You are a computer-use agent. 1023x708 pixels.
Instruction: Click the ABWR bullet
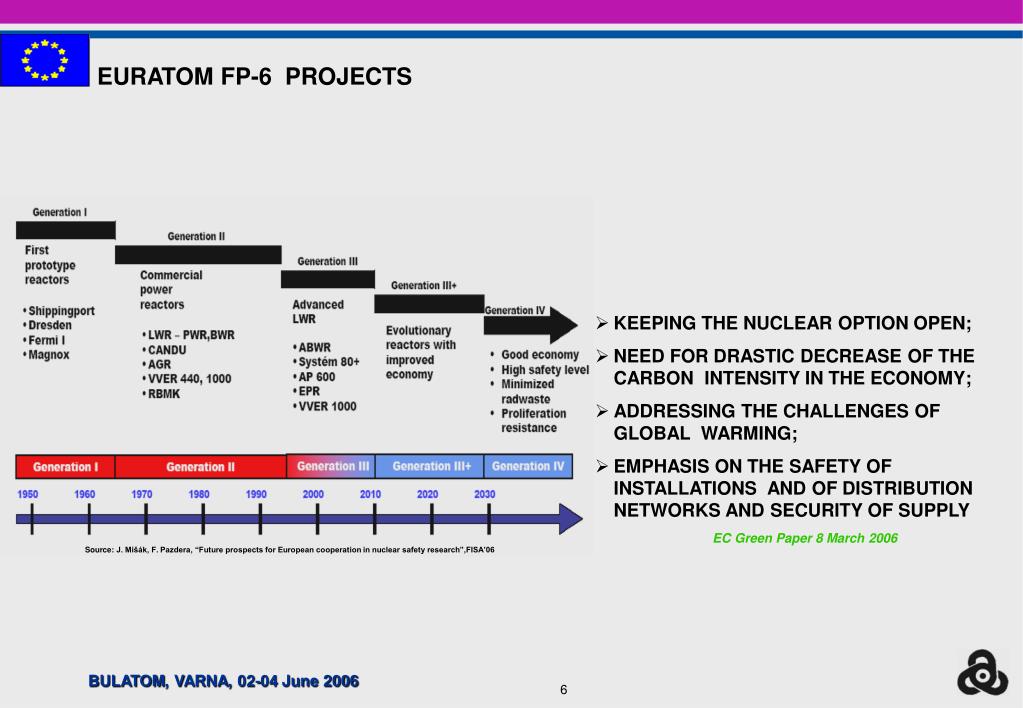[312, 347]
